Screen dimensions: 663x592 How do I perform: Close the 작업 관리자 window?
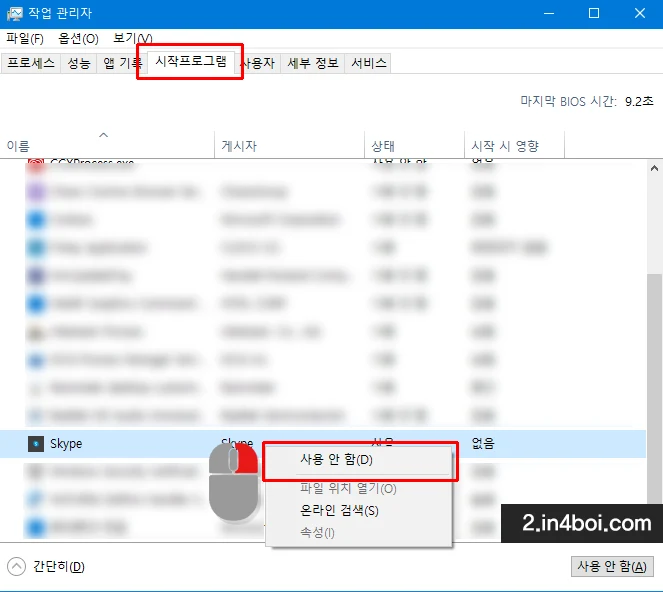point(640,14)
